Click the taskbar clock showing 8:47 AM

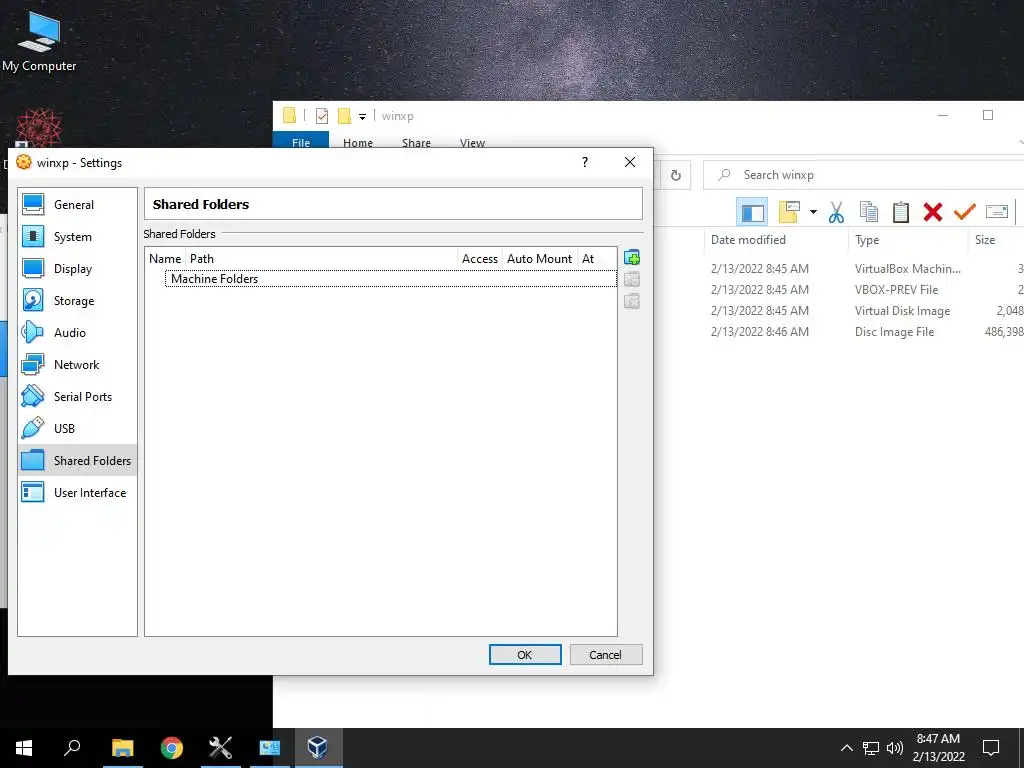click(938, 748)
